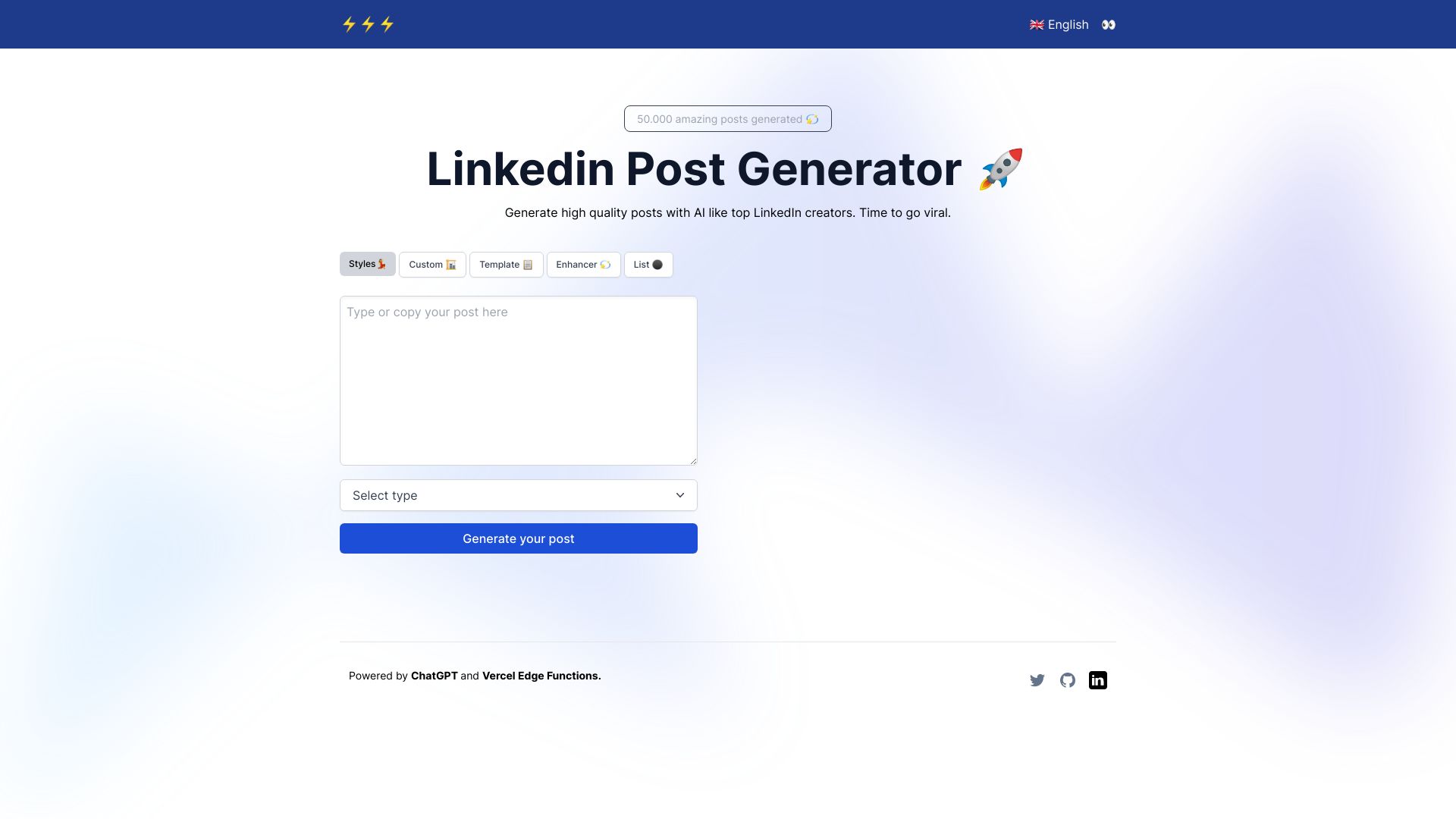
Task: Click Generate your post button
Action: [x=518, y=538]
